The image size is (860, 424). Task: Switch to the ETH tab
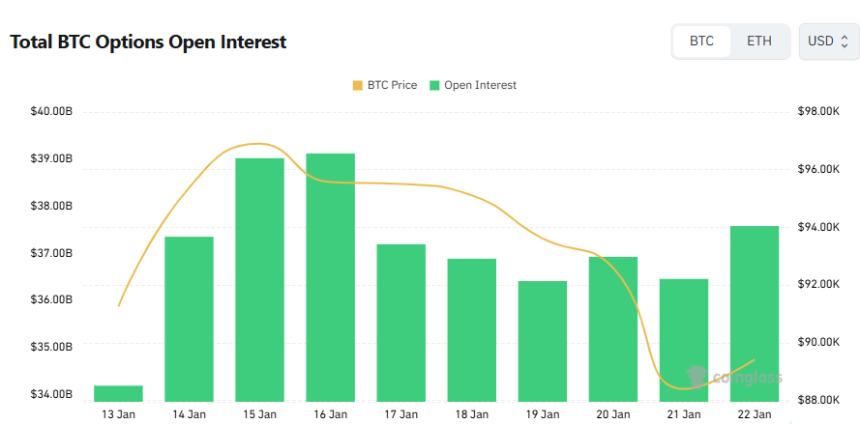[x=759, y=42]
